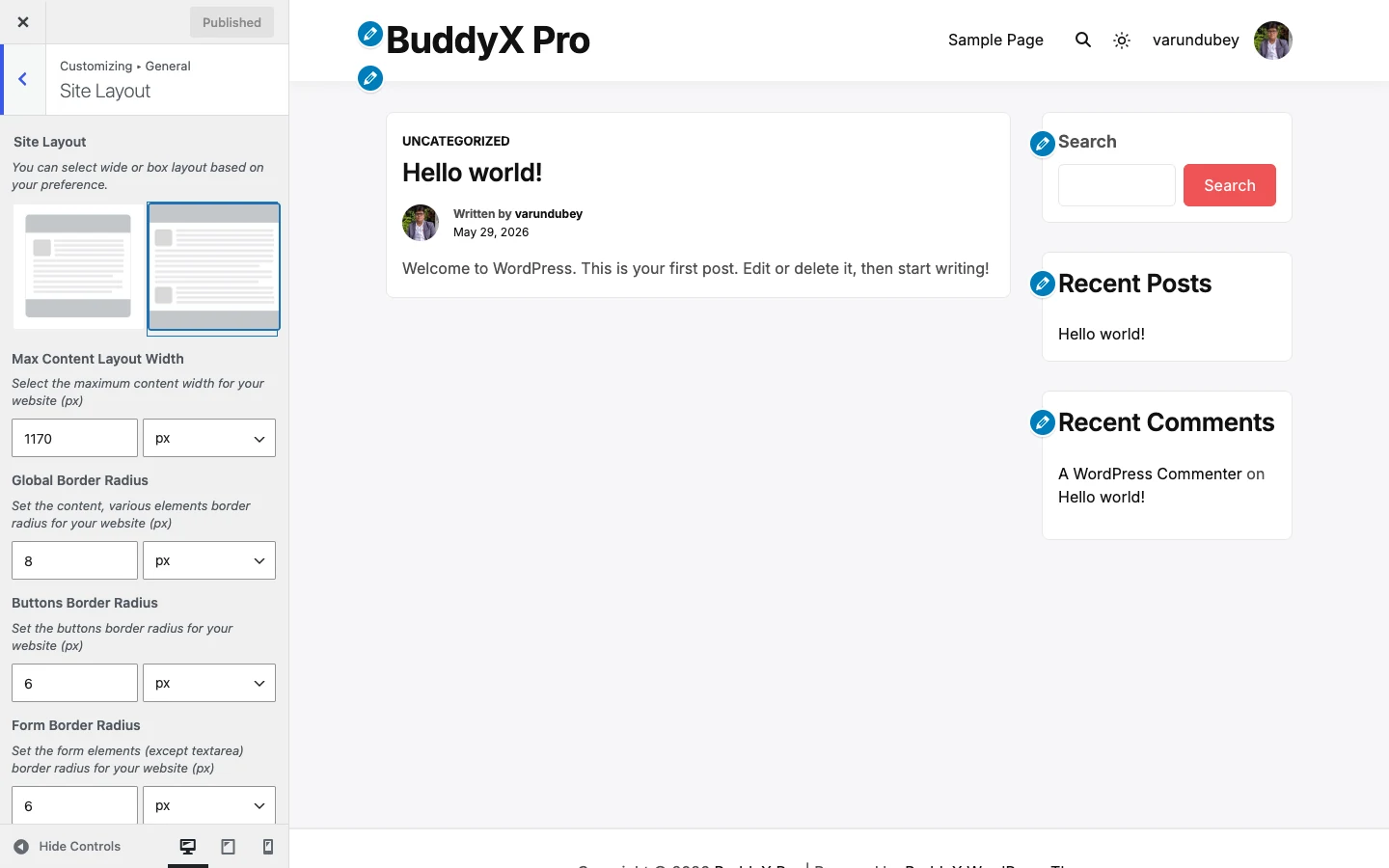Open Hello world! under Recent Posts
Screen dimensions: 1389x868
[1102, 334]
